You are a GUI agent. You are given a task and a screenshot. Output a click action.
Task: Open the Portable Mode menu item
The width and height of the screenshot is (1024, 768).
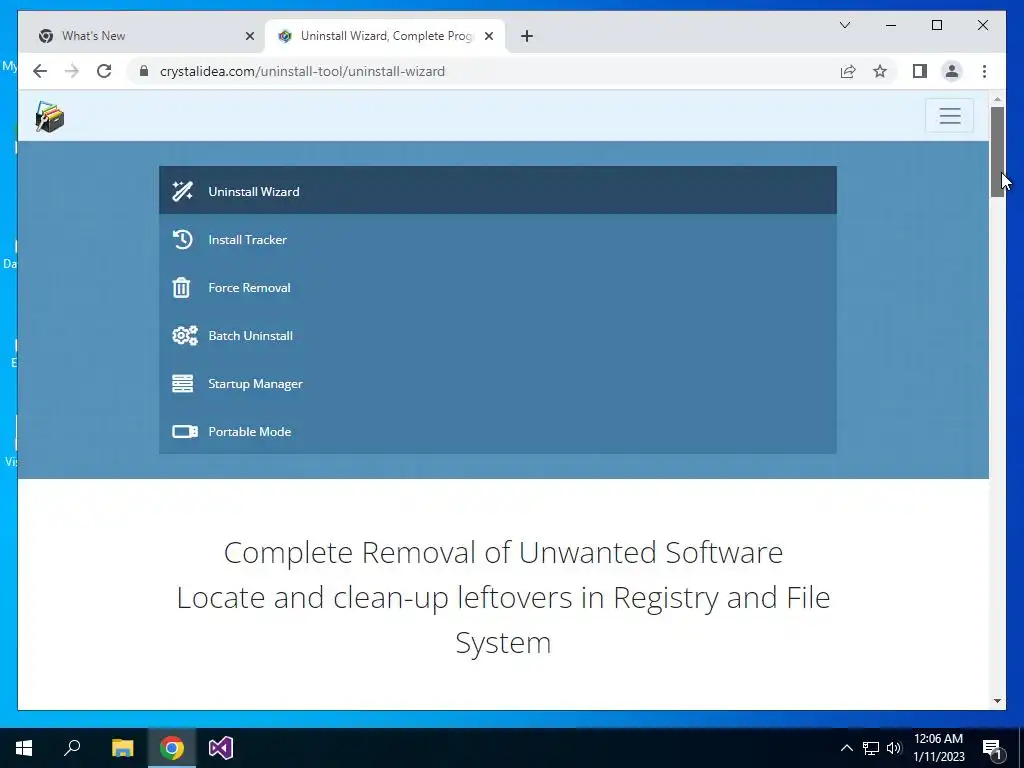point(498,432)
